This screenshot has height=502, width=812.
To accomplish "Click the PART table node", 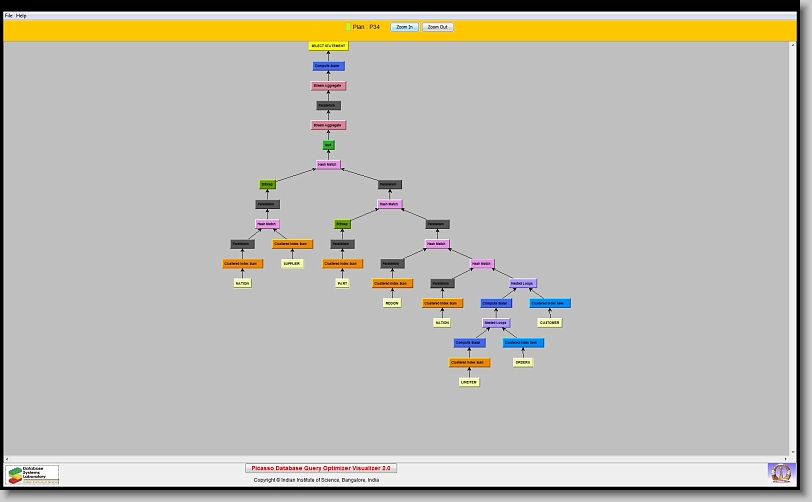I will (x=342, y=283).
